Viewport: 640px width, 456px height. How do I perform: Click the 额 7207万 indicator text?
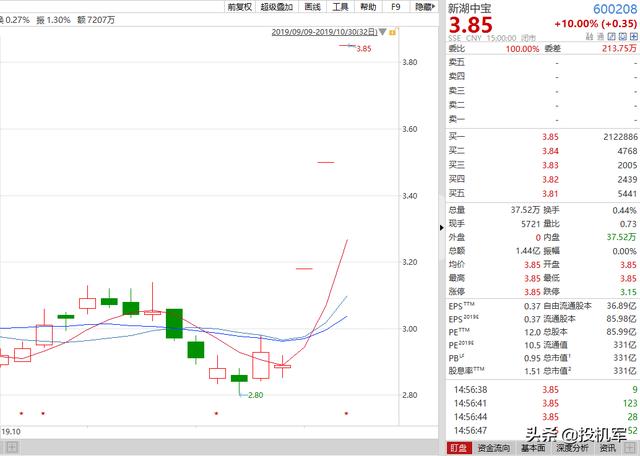click(96, 20)
